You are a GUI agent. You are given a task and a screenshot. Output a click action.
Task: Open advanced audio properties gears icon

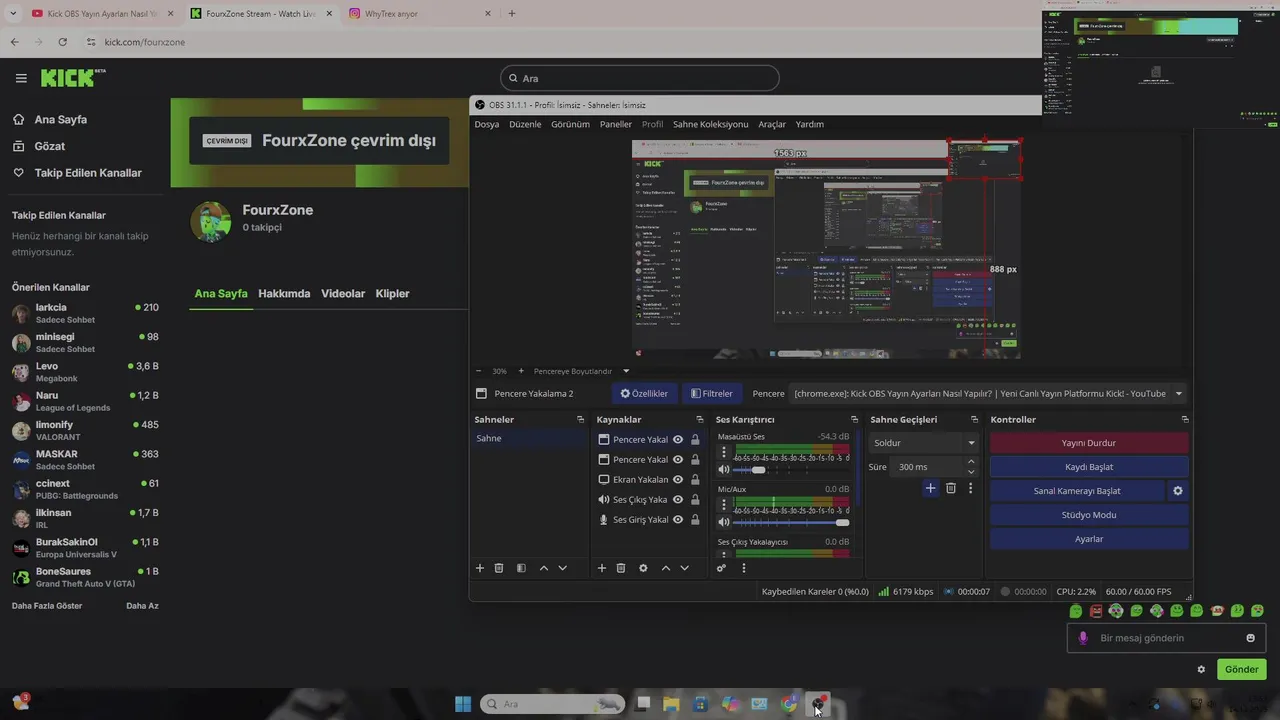(721, 568)
